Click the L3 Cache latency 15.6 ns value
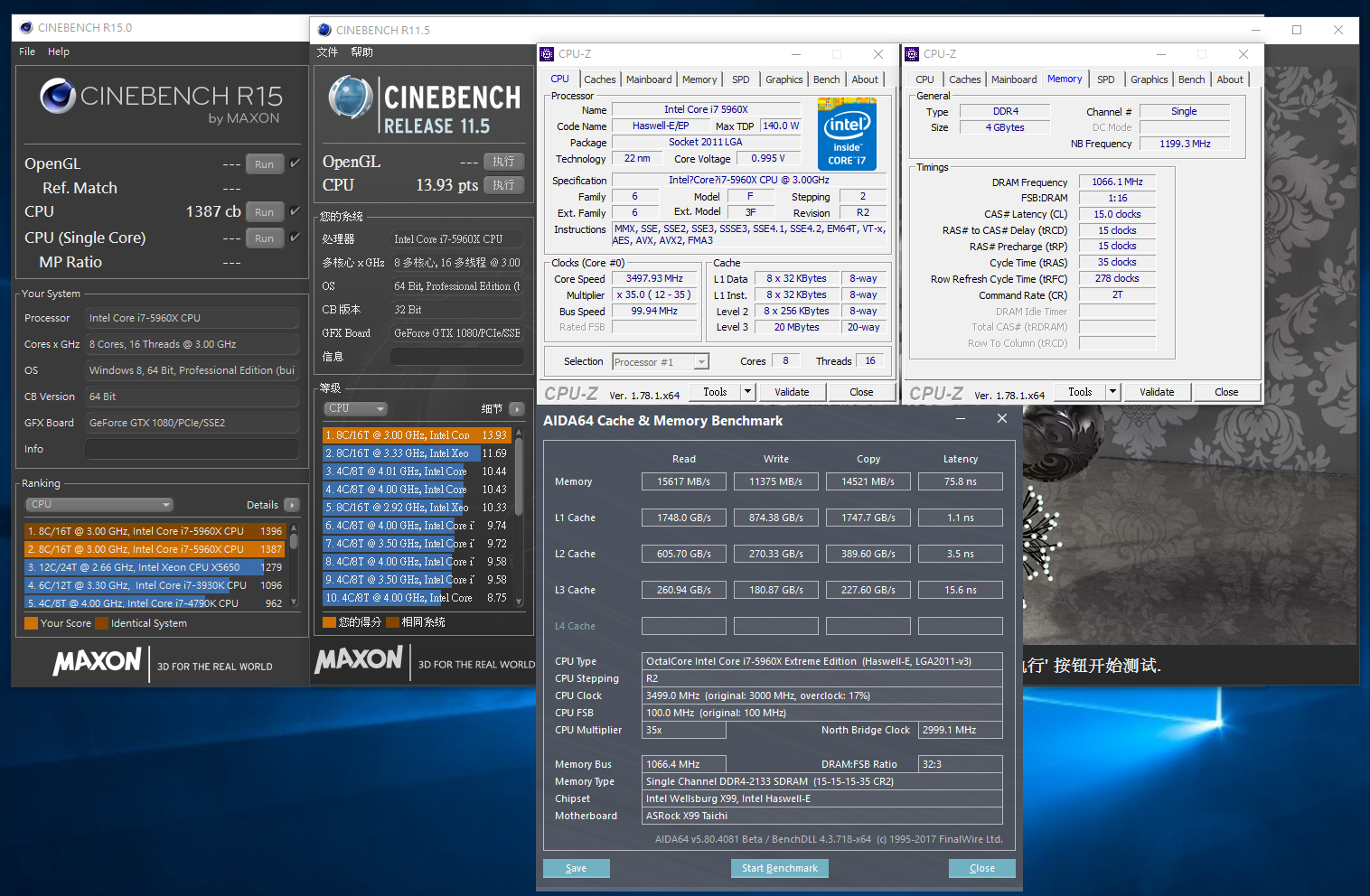Viewport: 1370px width, 896px height. coord(960,590)
